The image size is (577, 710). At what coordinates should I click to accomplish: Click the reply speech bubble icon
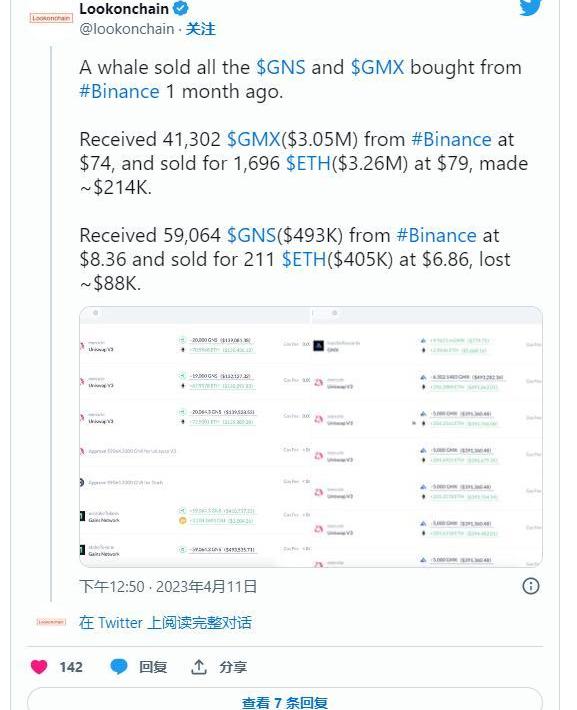pos(119,667)
